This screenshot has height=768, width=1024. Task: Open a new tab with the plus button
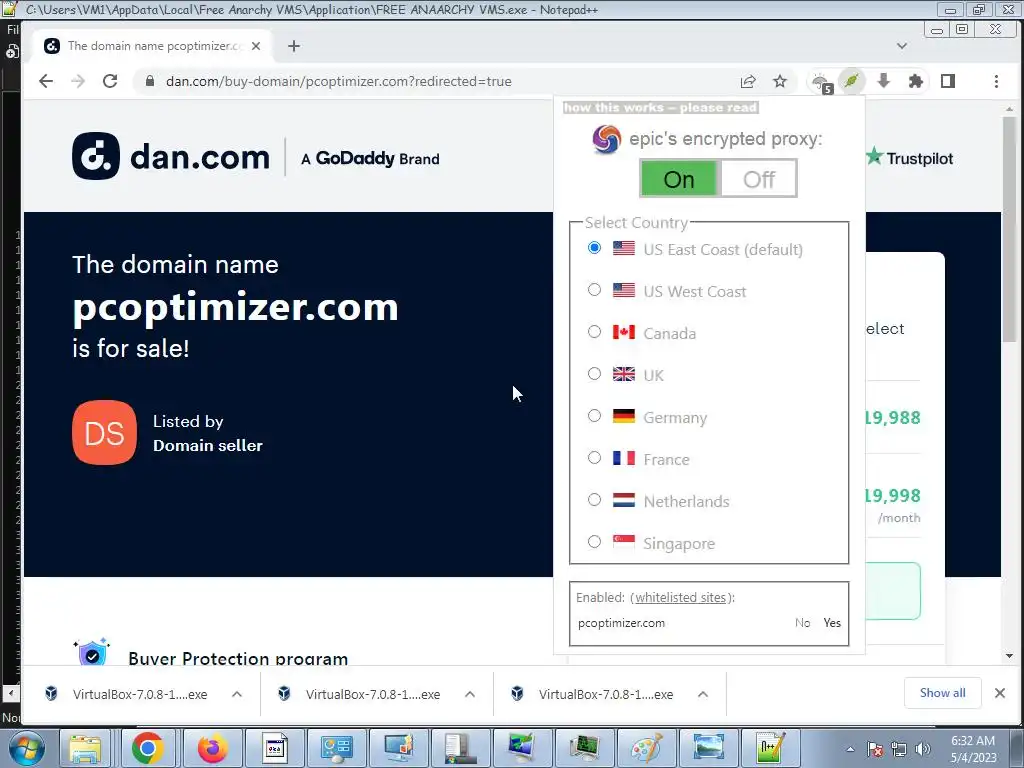pos(294,46)
